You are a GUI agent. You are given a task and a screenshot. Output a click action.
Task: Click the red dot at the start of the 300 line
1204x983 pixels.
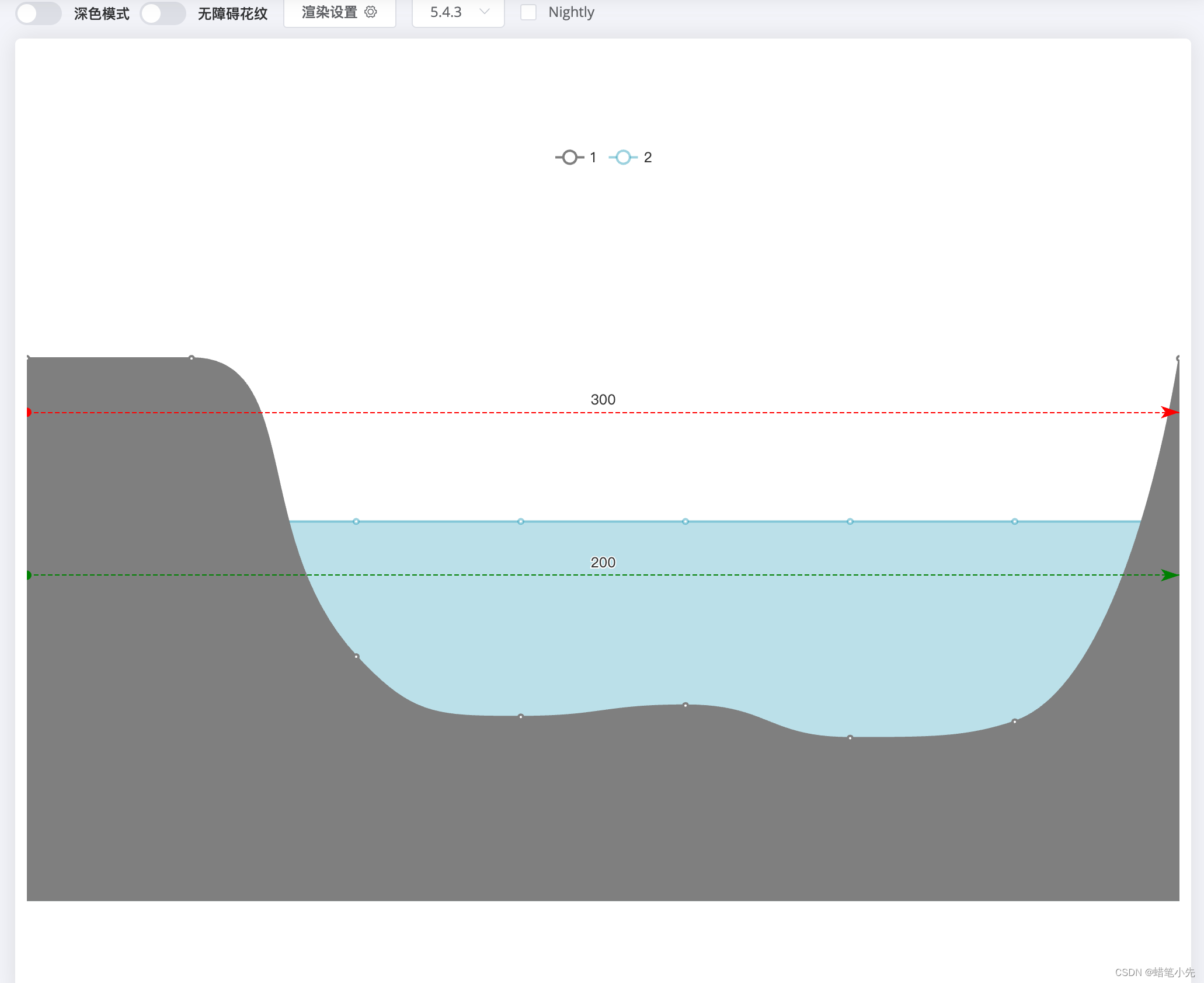28,413
